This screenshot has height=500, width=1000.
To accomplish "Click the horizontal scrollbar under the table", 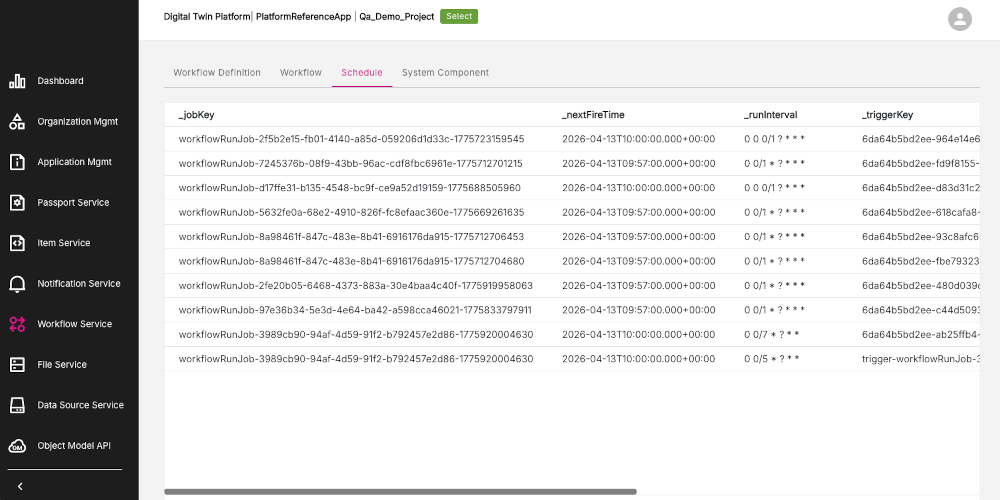I will click(x=400, y=492).
